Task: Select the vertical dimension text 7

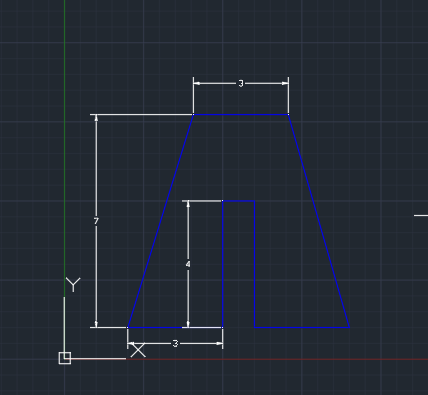Action: coord(96,221)
